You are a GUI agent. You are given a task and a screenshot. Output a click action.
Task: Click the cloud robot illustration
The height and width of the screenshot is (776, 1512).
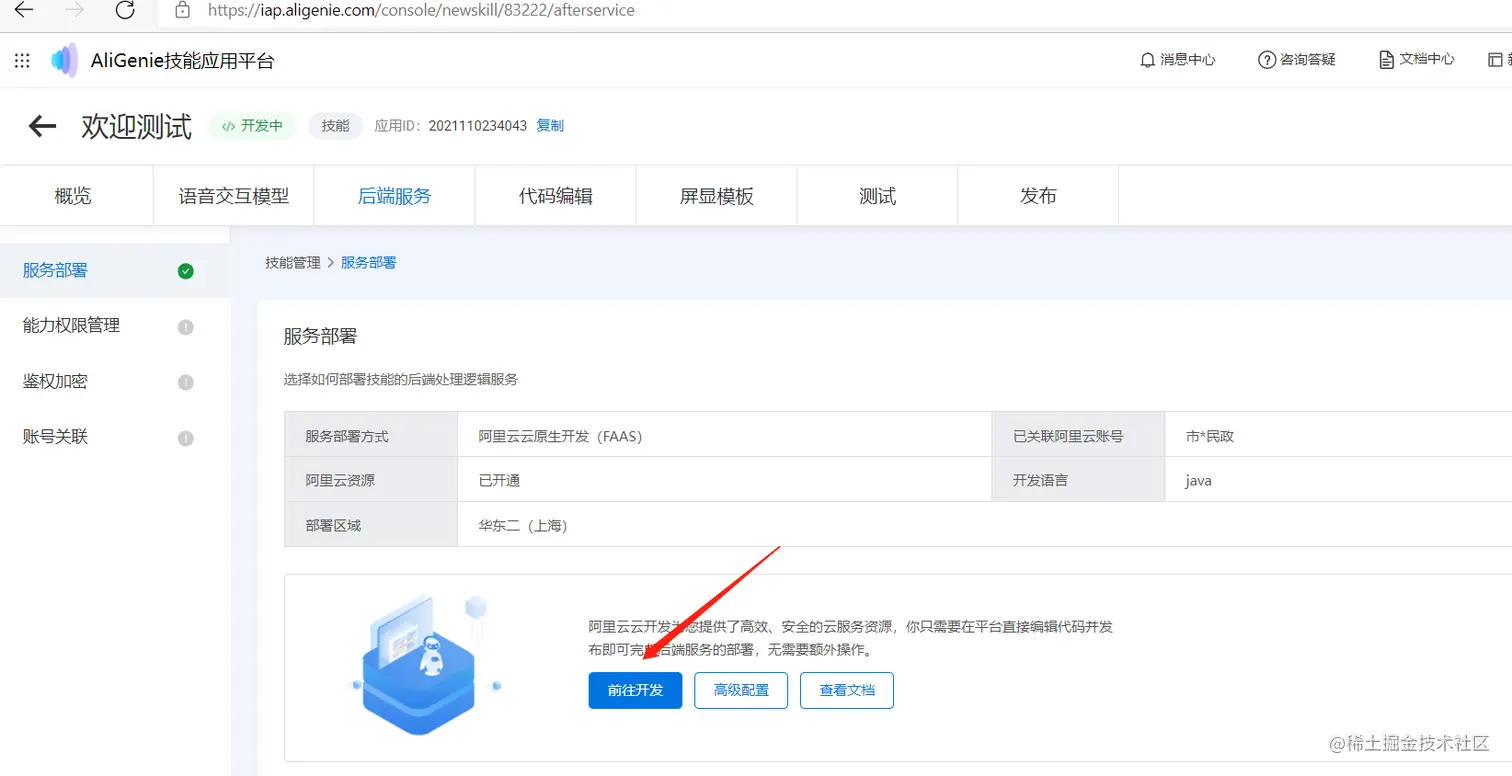427,663
